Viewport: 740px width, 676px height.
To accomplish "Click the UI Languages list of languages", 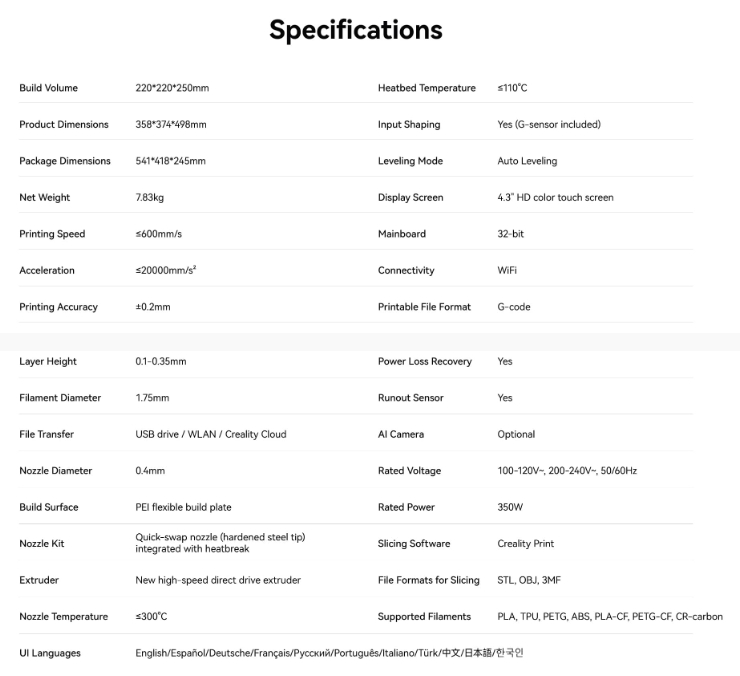I will [329, 654].
